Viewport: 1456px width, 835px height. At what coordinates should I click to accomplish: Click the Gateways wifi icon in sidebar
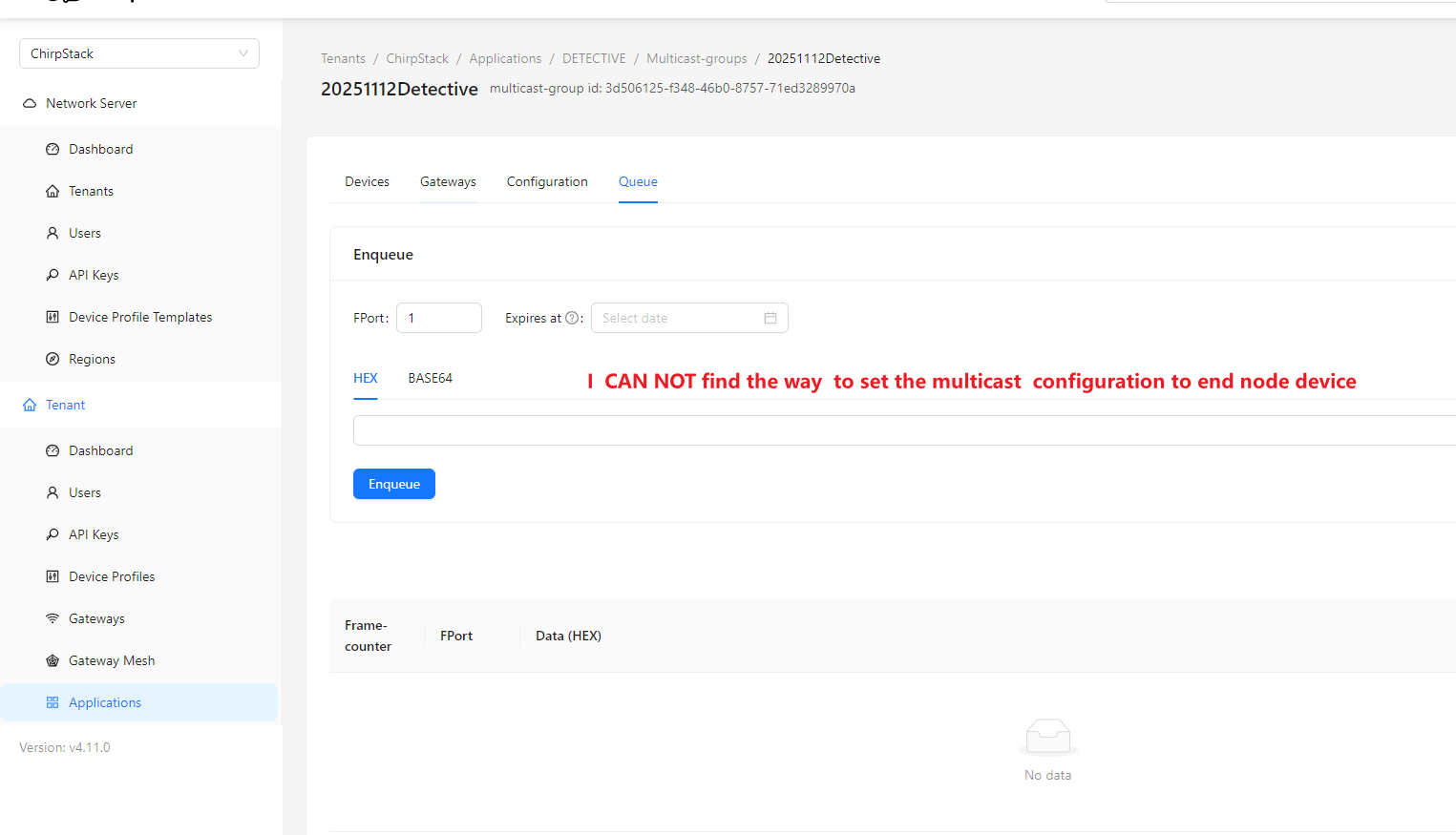click(53, 618)
